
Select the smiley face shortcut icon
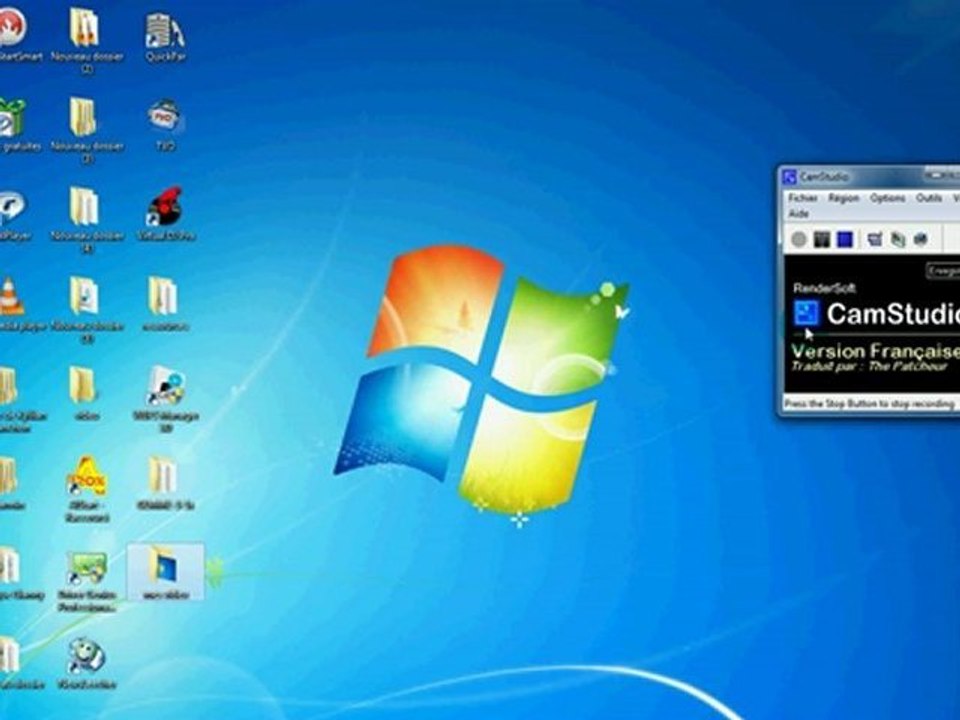(87, 663)
